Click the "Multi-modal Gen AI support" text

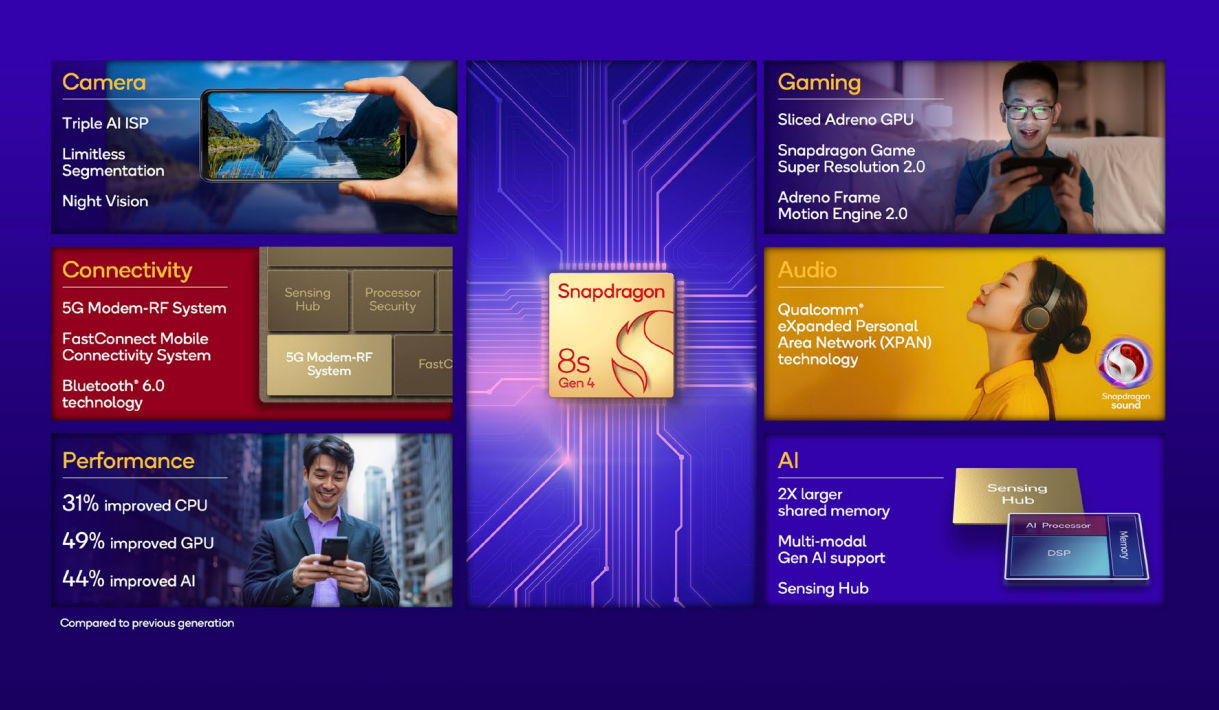832,549
